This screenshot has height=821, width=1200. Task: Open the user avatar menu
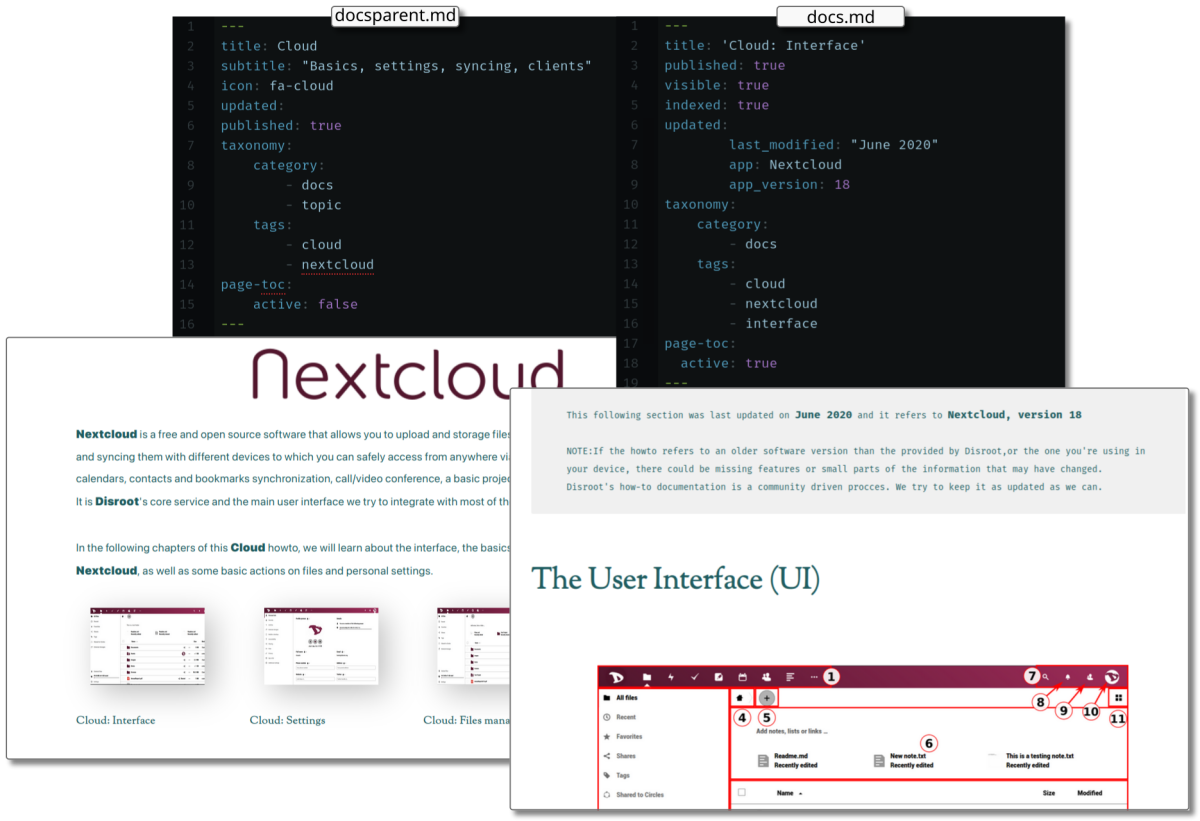tap(1112, 677)
